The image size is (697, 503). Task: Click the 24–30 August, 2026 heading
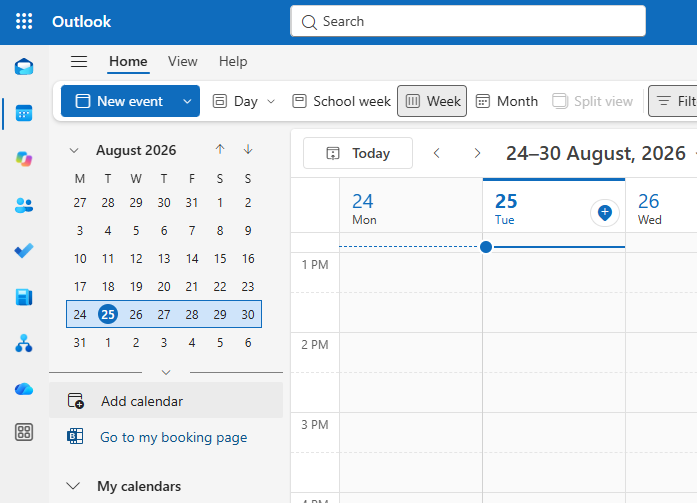tap(596, 153)
